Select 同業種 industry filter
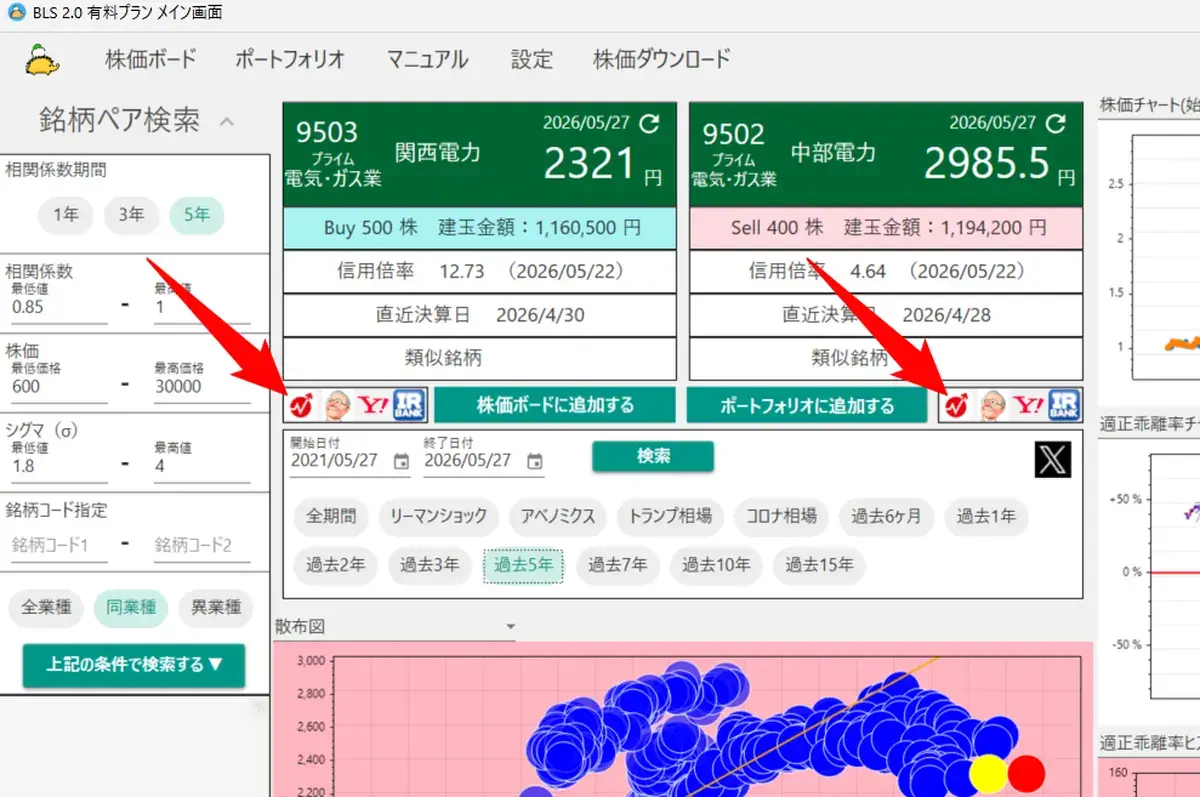The width and height of the screenshot is (1200, 797). (131, 607)
